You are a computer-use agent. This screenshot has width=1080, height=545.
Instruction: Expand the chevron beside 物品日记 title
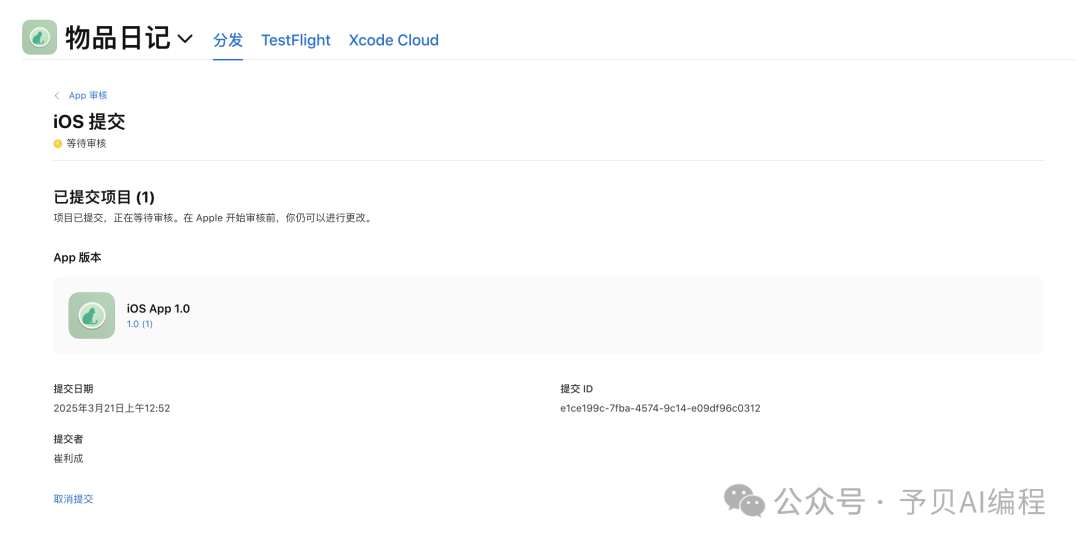click(185, 39)
